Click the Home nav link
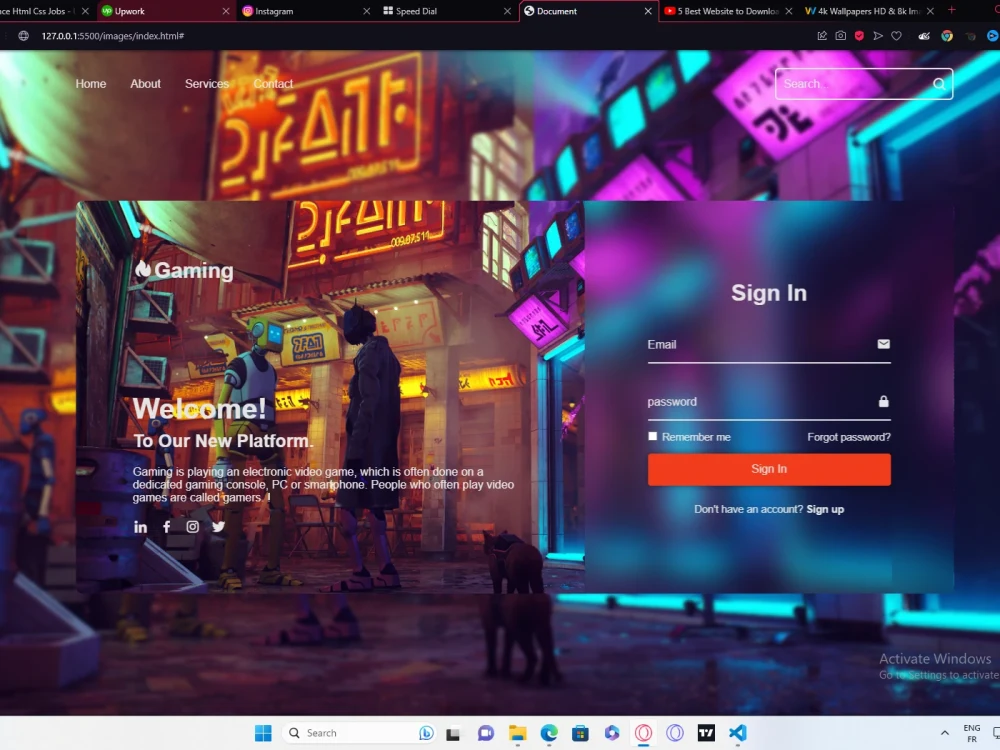Image resolution: width=1000 pixels, height=750 pixels. pos(91,84)
